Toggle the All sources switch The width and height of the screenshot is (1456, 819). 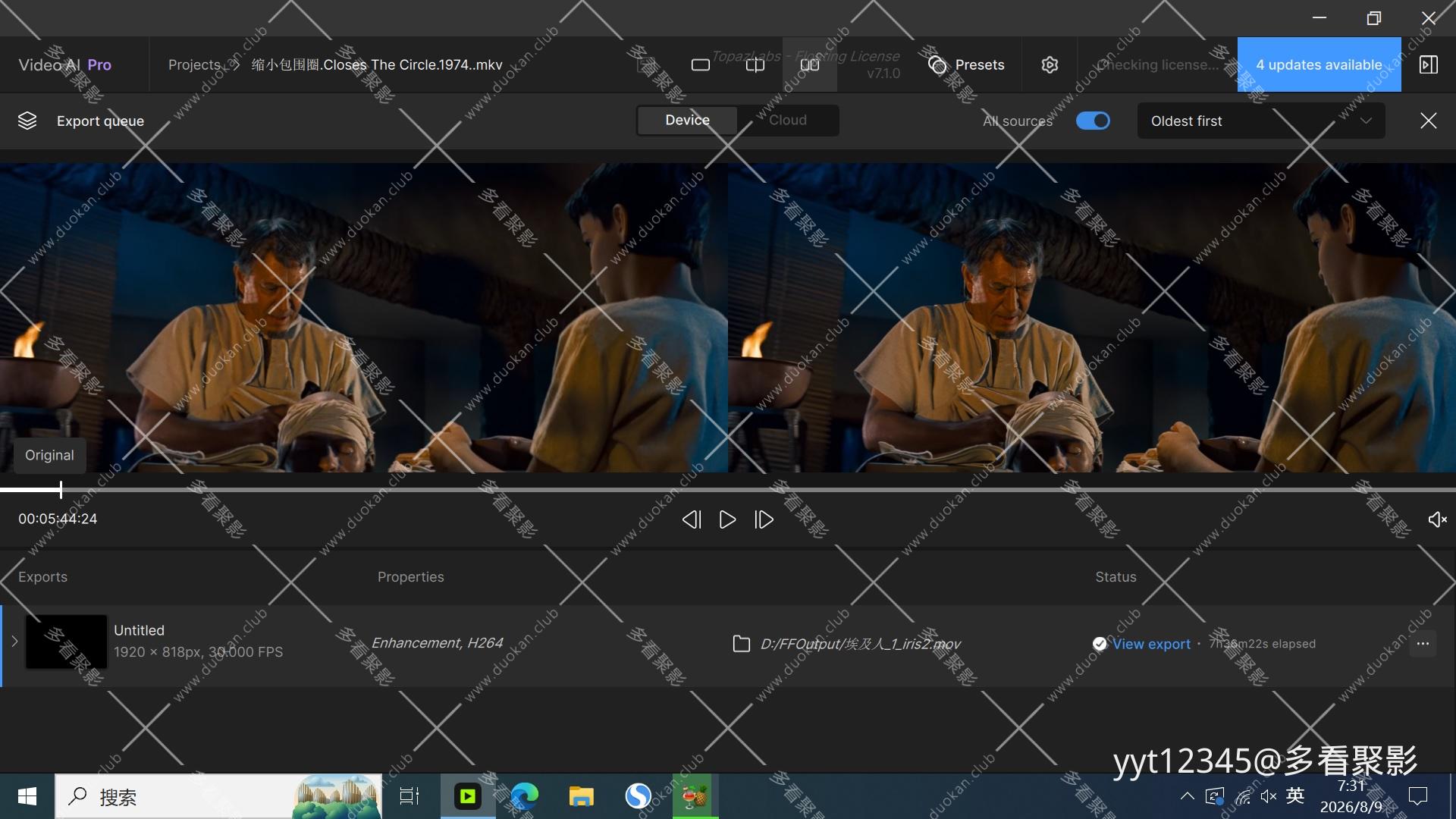tap(1093, 121)
